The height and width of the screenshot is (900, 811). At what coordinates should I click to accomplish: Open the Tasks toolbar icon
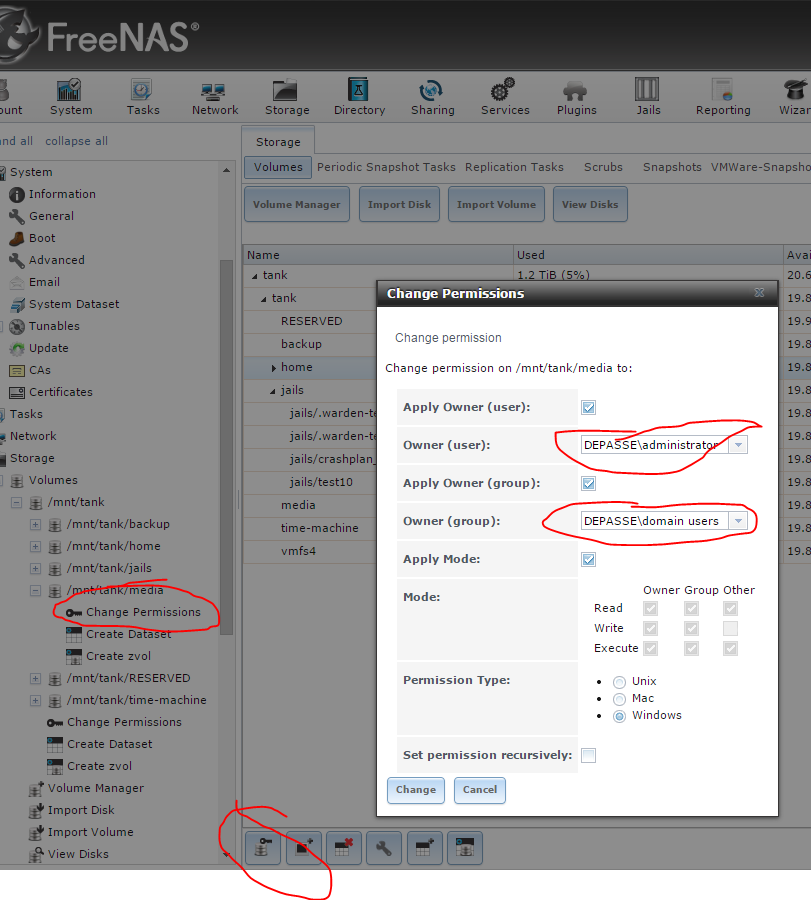pos(142,96)
